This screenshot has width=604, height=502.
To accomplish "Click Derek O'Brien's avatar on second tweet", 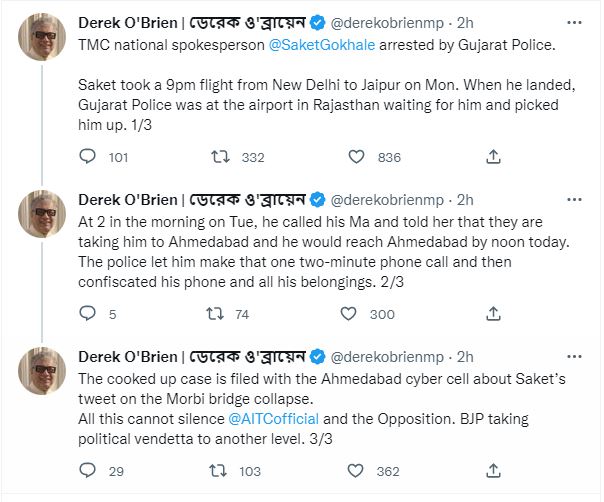I will [x=42, y=212].
